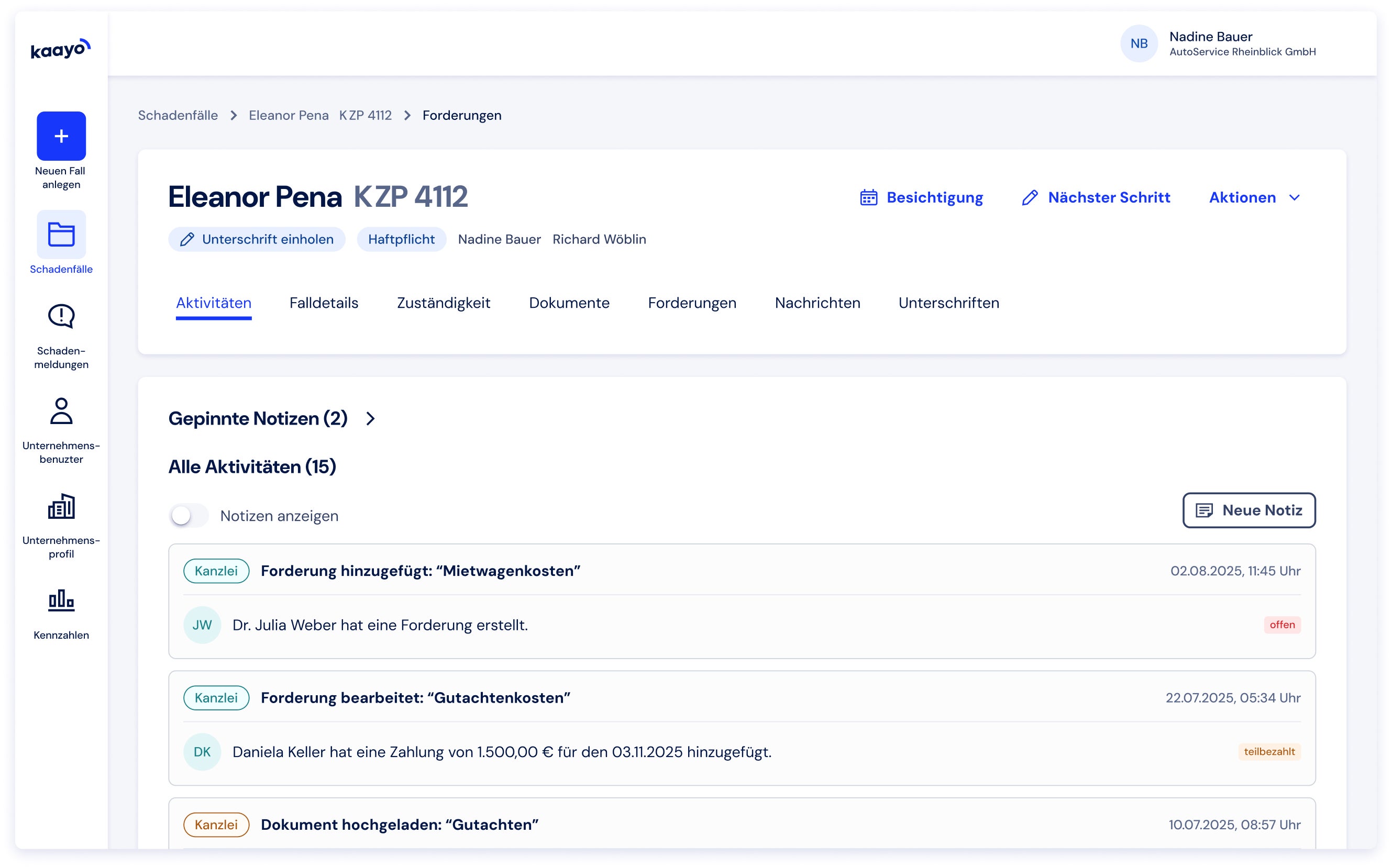This screenshot has width=1392, height=868.
Task: Click the note icon in Neue Notiz
Action: coord(1204,510)
